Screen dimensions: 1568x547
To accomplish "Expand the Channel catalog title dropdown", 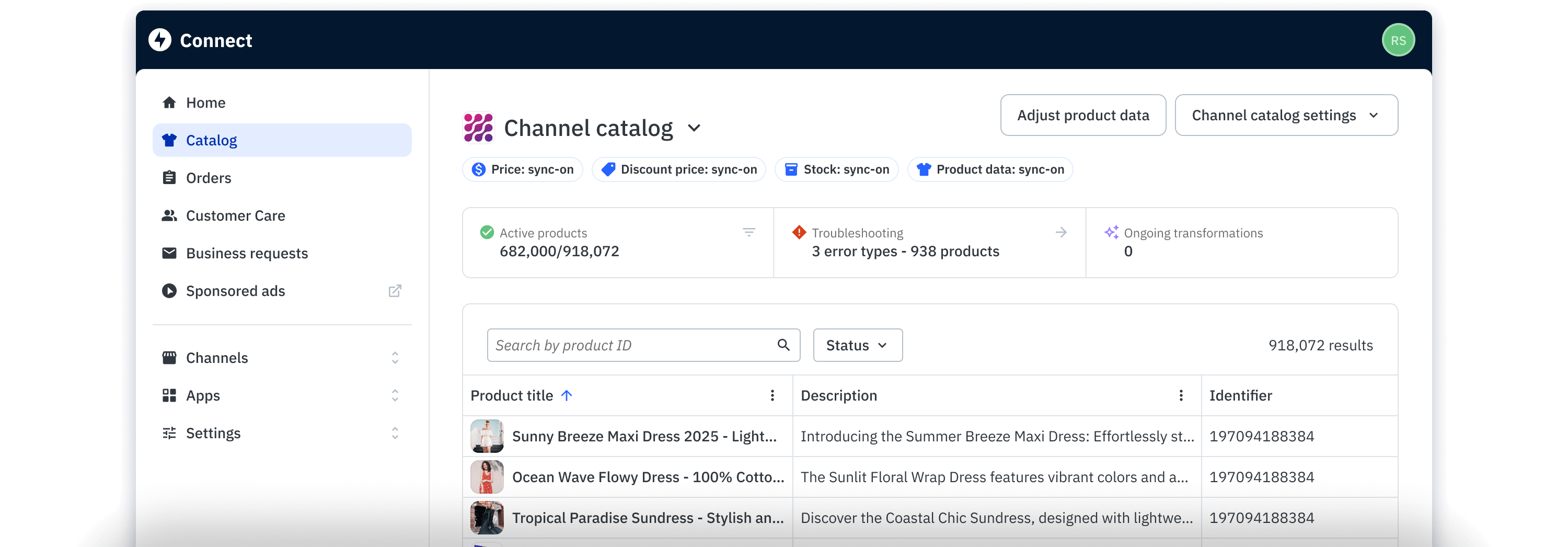I will coord(694,129).
